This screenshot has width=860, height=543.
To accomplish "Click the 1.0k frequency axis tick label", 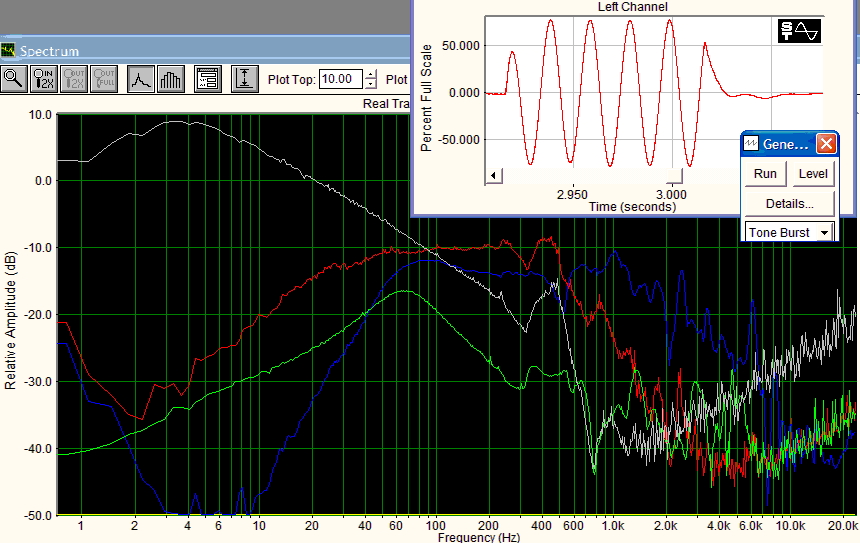I will pyautogui.click(x=613, y=525).
